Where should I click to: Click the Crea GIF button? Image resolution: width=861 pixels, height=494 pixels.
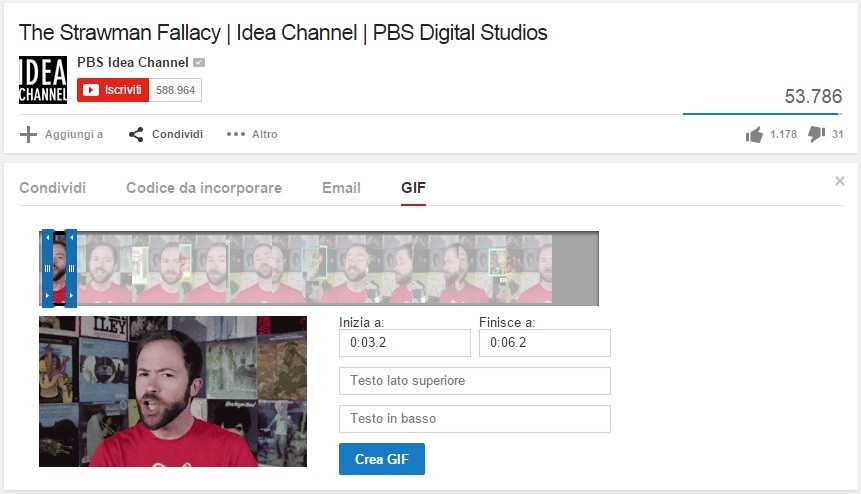(382, 459)
